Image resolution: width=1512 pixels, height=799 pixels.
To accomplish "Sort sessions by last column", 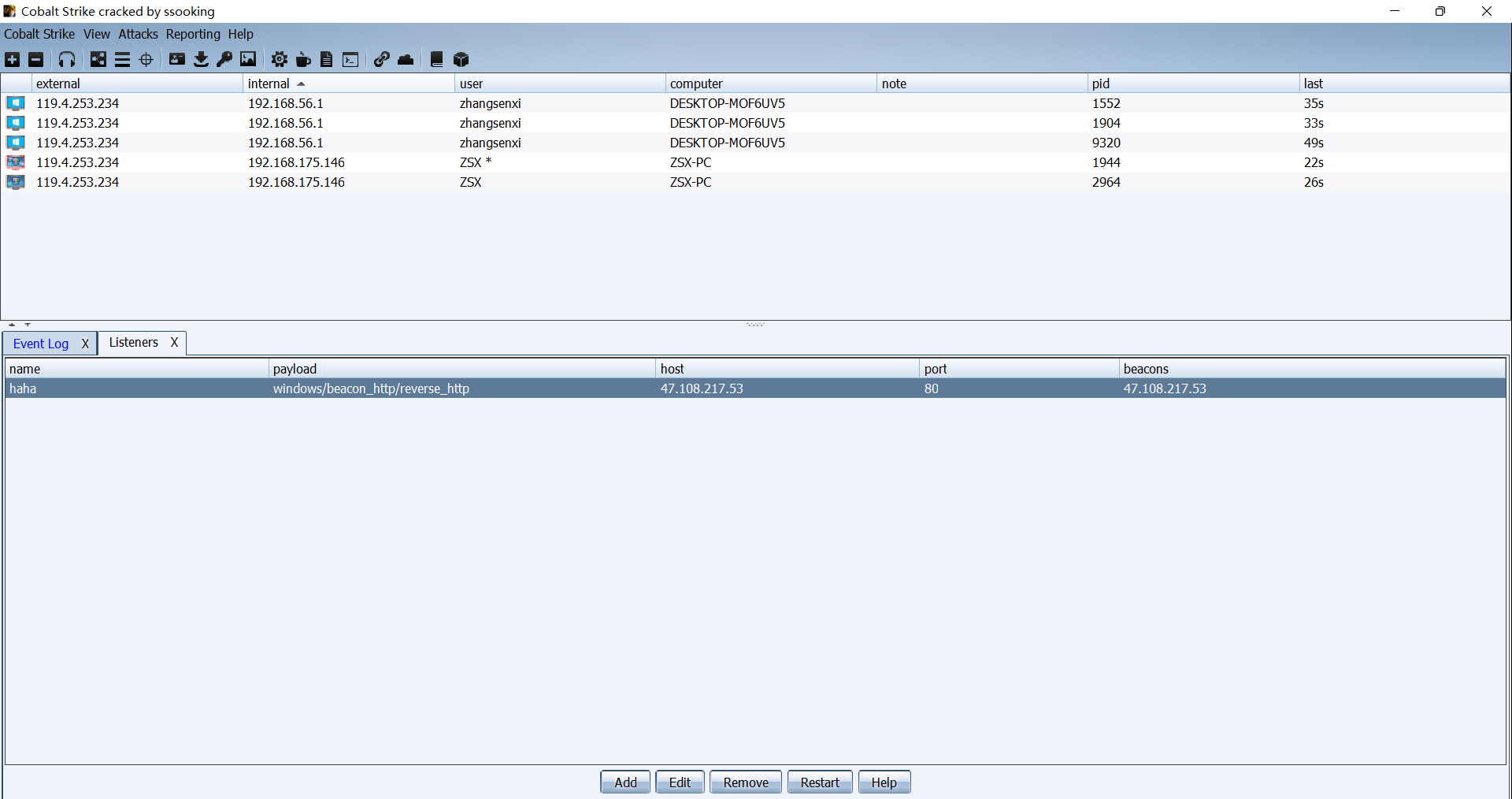I will [1405, 84].
